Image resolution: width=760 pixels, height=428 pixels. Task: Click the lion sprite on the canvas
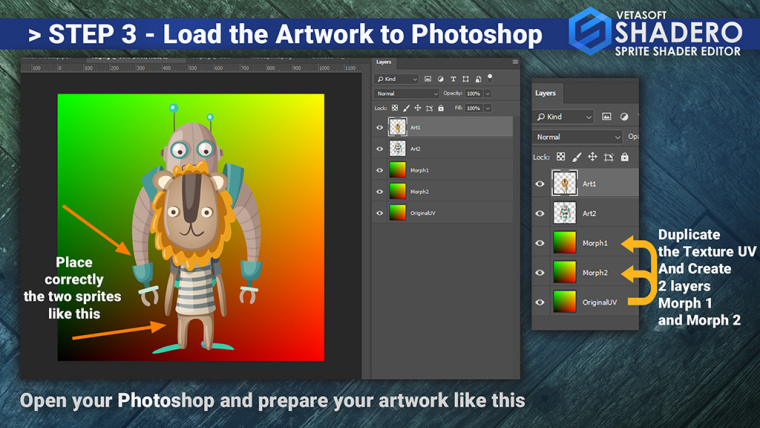coord(193,257)
